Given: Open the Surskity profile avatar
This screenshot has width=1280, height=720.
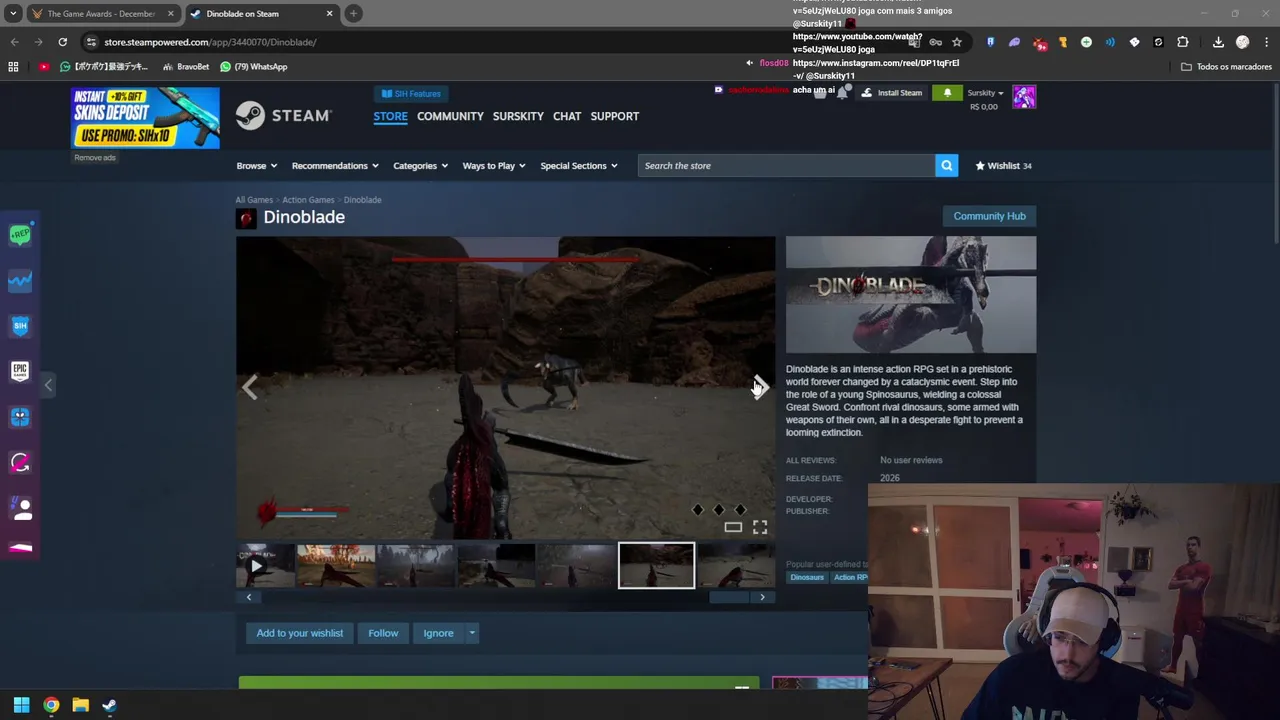Looking at the screenshot, I should point(1024,97).
